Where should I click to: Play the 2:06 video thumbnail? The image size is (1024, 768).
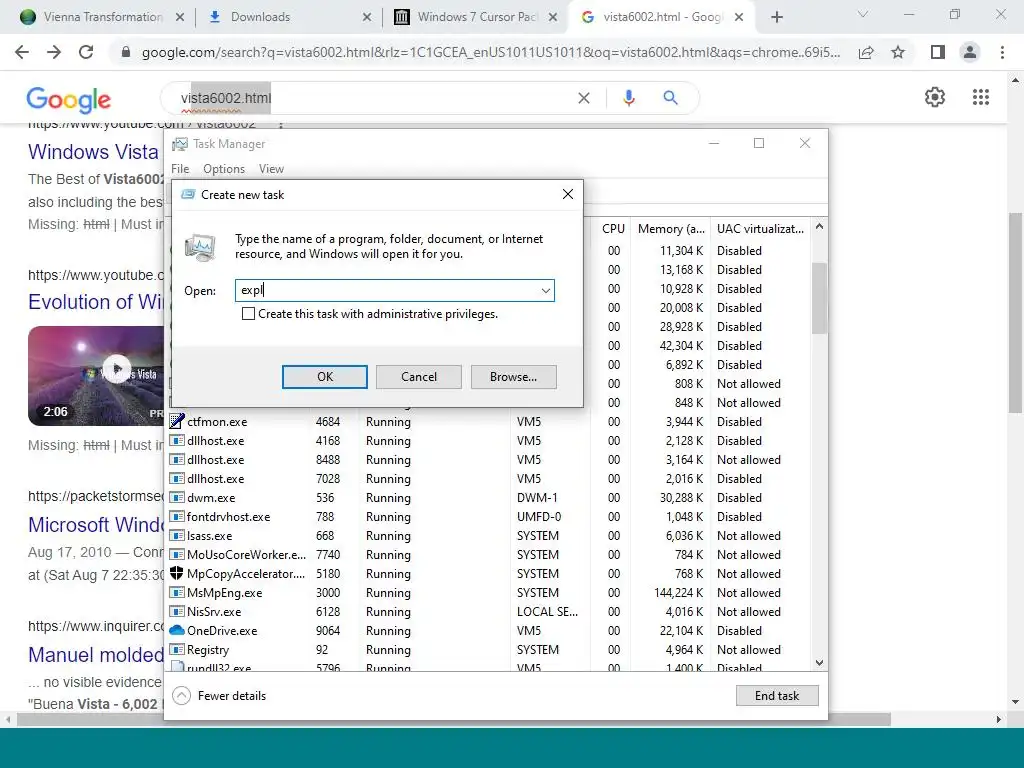click(96, 376)
